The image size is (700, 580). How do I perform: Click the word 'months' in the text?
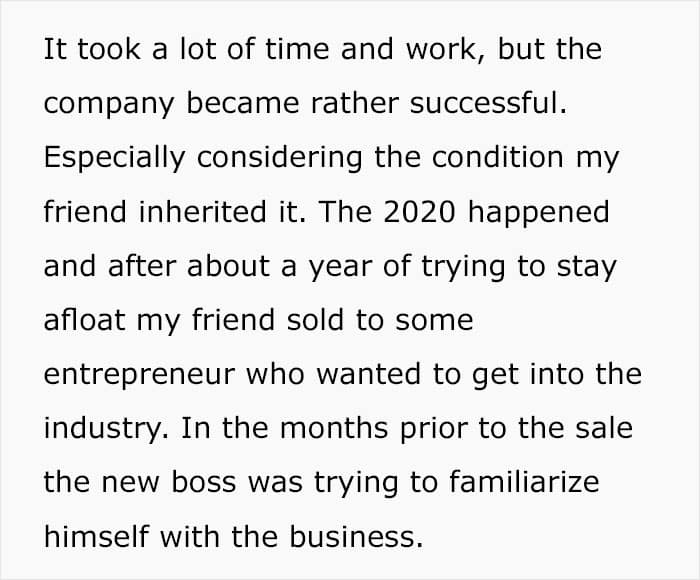click(334, 428)
